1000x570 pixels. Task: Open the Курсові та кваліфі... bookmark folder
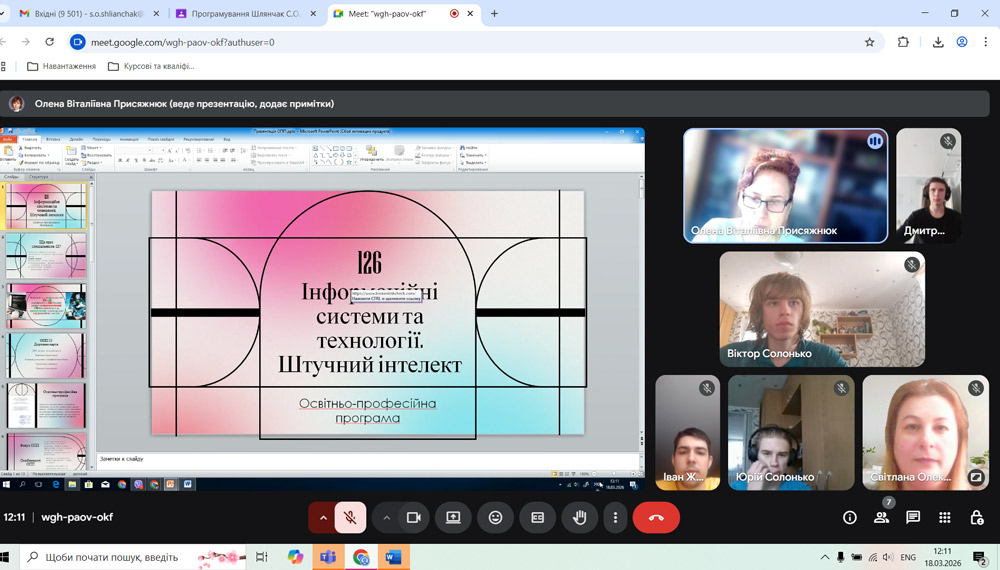(x=150, y=66)
